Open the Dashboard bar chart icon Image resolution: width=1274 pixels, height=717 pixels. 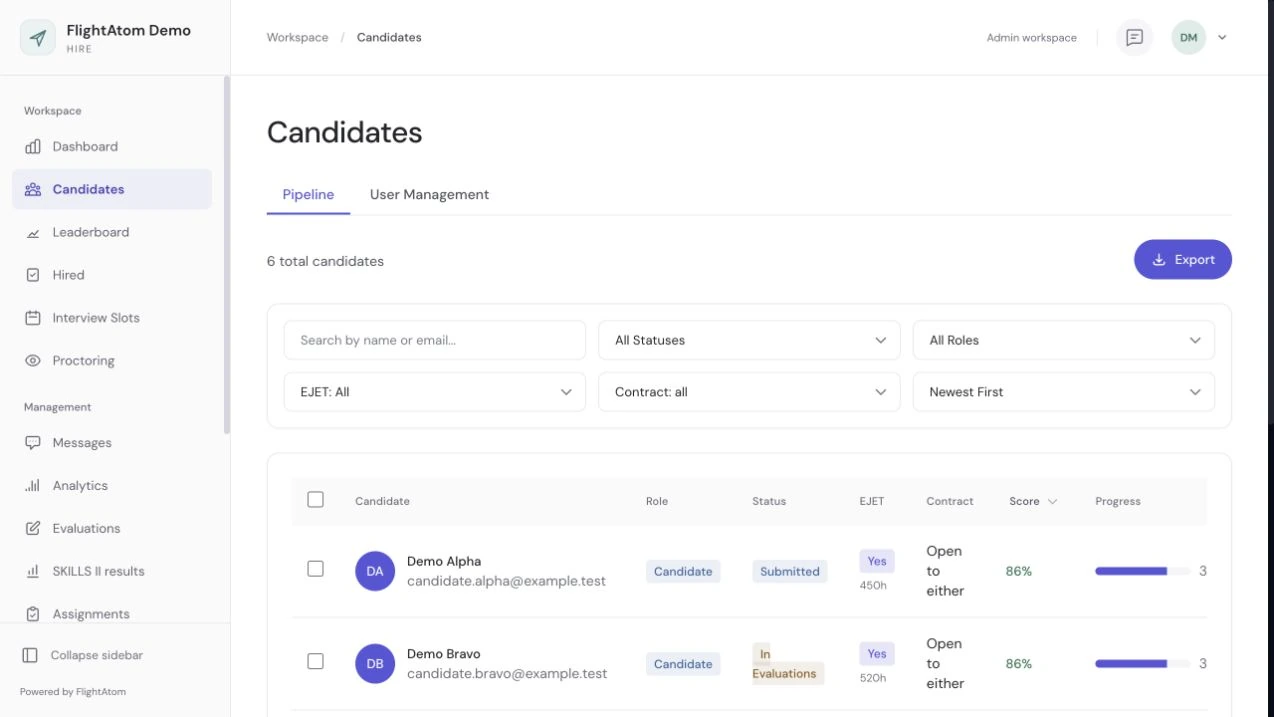33,146
